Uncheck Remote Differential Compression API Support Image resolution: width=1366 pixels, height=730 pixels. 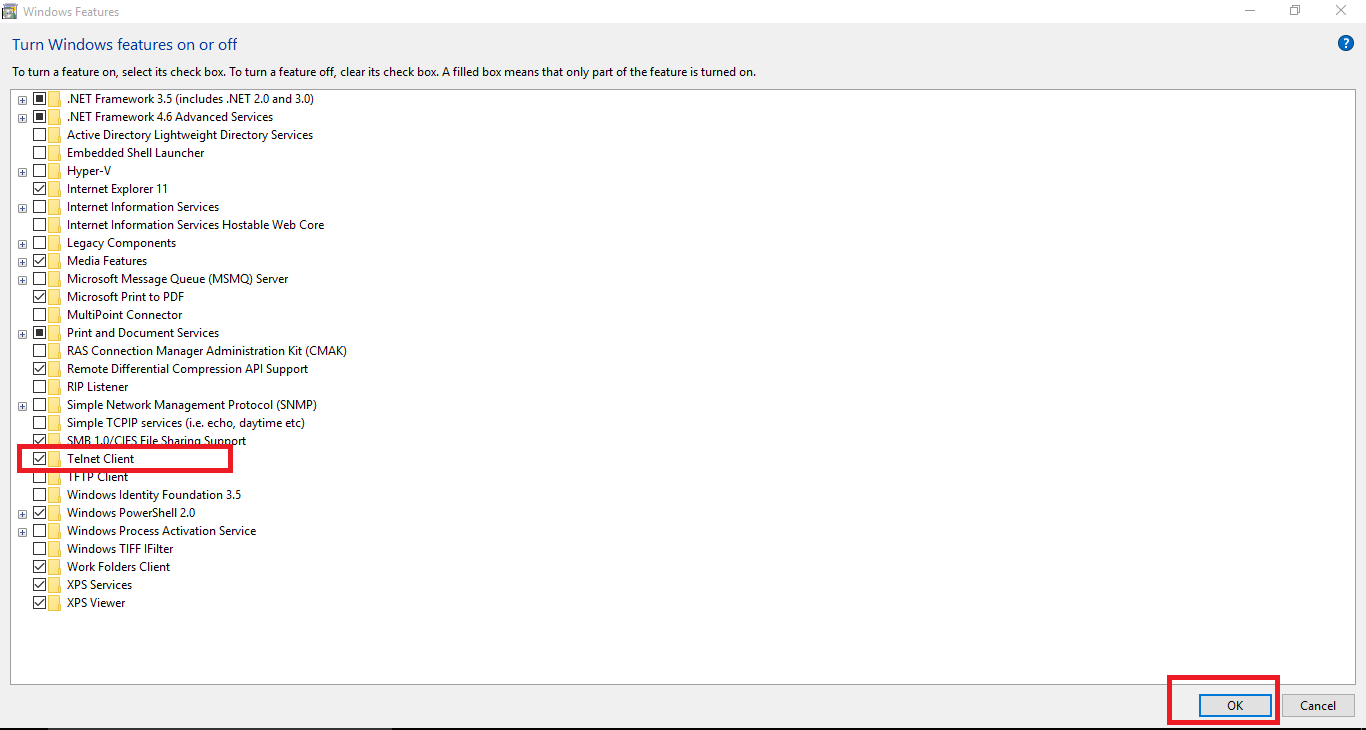[x=40, y=369]
